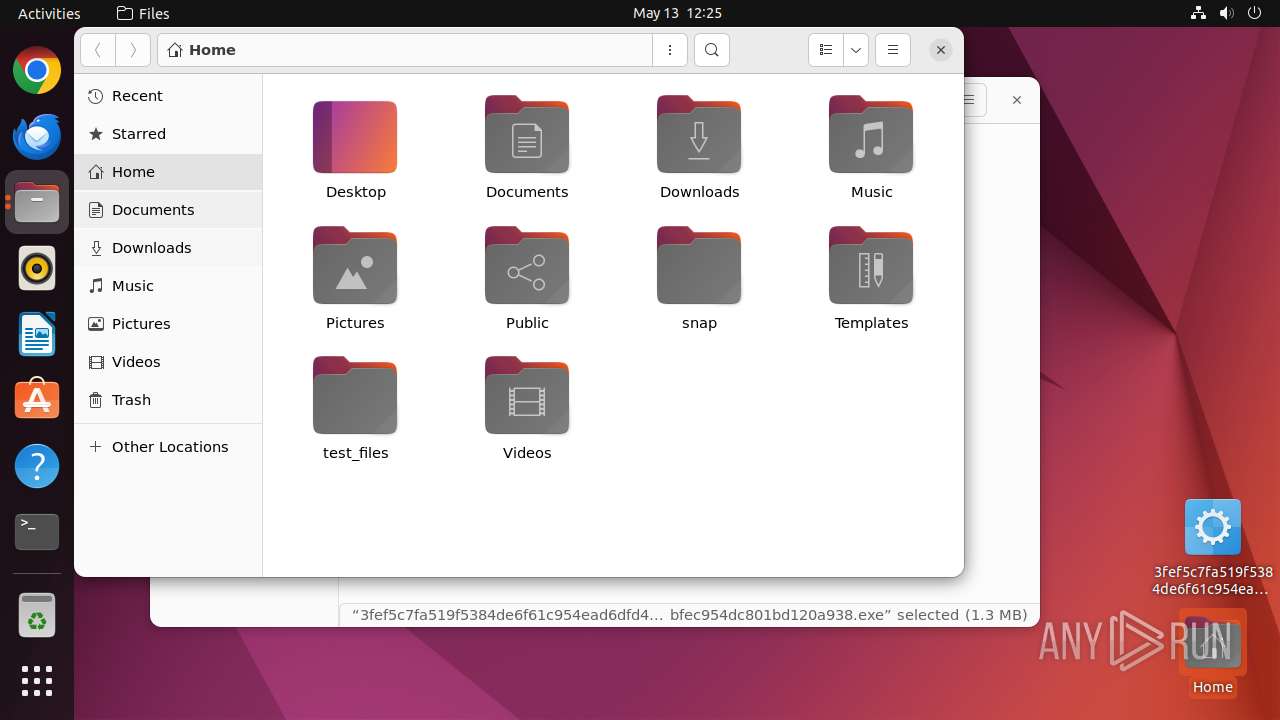The width and height of the screenshot is (1280, 720).
Task: Open the Documents folder icon
Action: click(x=527, y=135)
